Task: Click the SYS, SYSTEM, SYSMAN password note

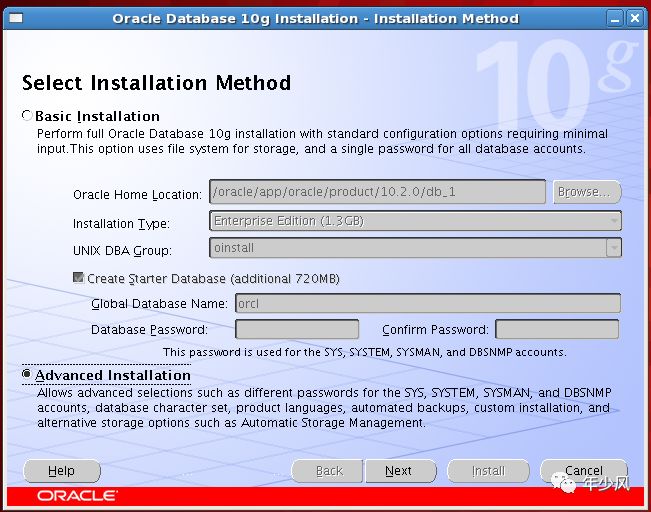Action: (x=365, y=352)
